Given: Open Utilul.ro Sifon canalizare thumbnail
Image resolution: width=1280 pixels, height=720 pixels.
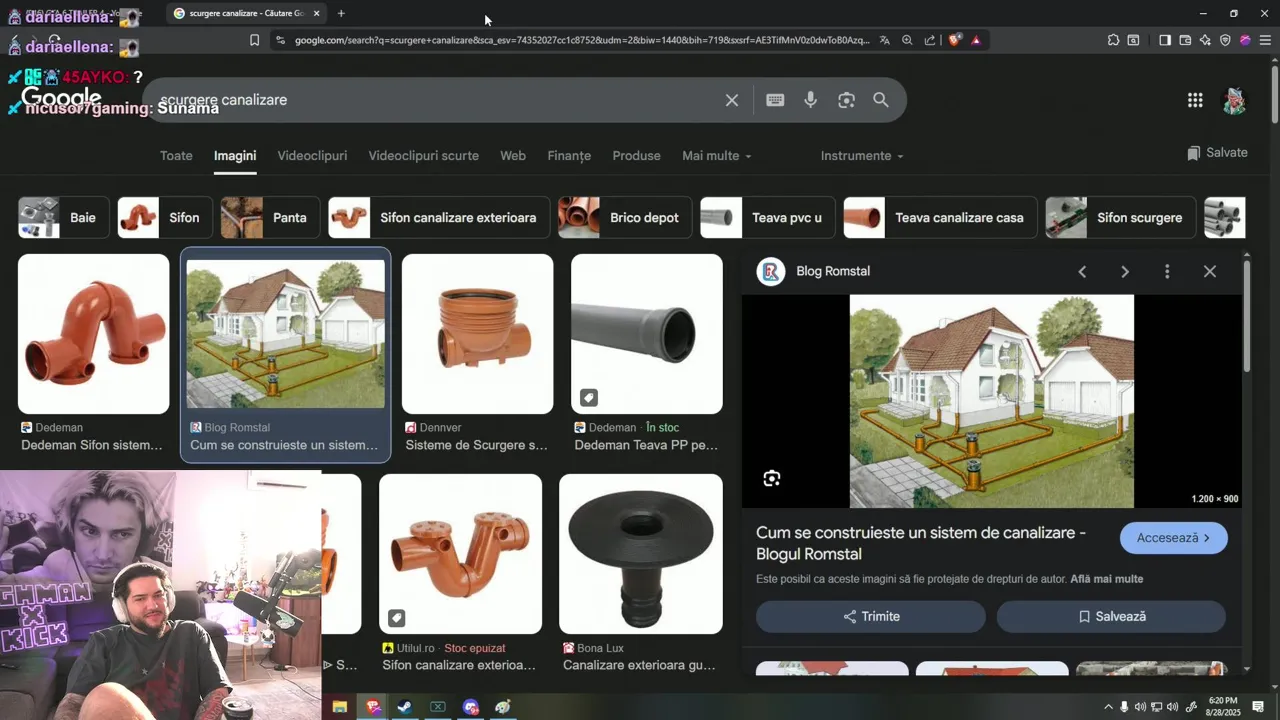Looking at the screenshot, I should click(x=460, y=554).
